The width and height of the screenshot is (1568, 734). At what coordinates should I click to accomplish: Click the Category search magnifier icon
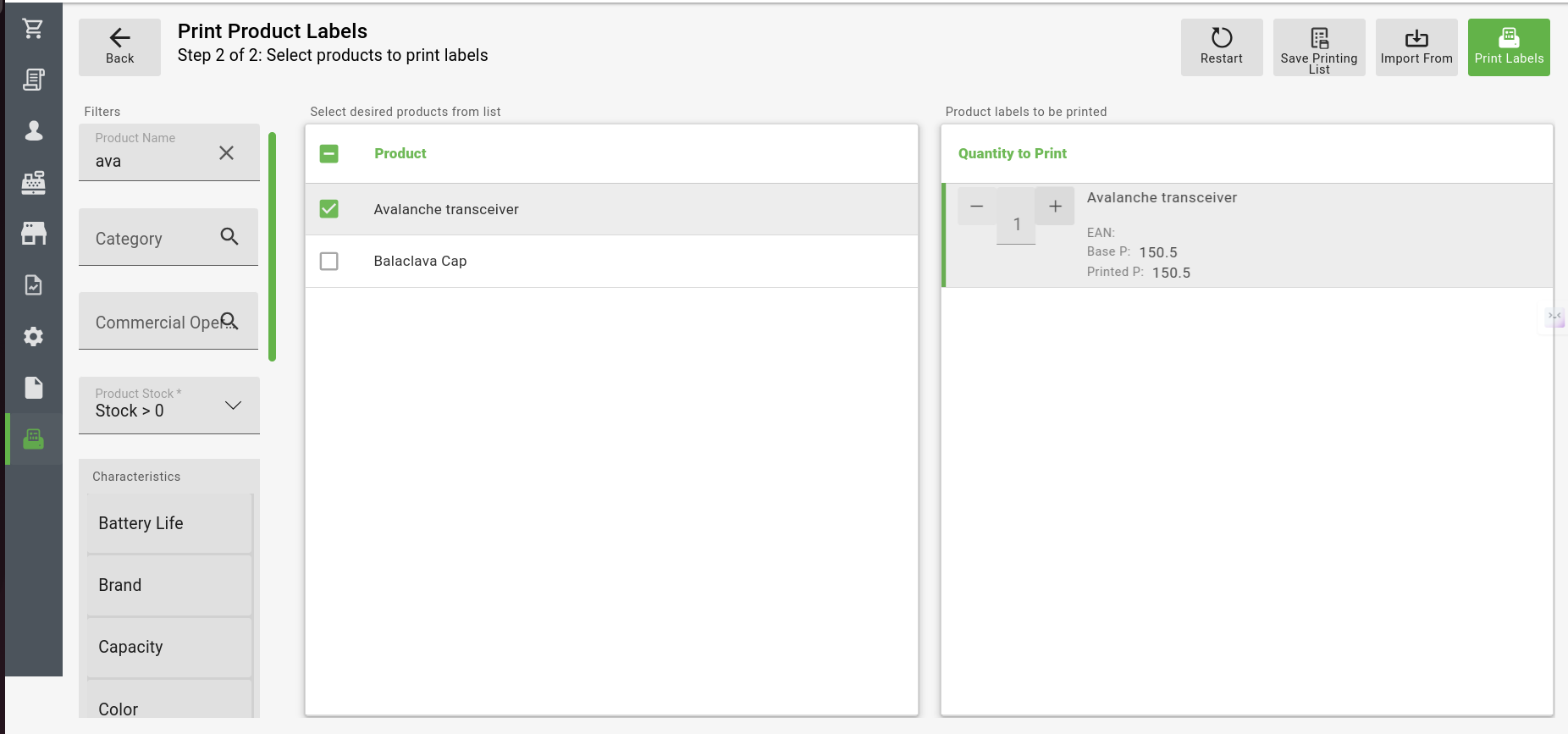229,237
